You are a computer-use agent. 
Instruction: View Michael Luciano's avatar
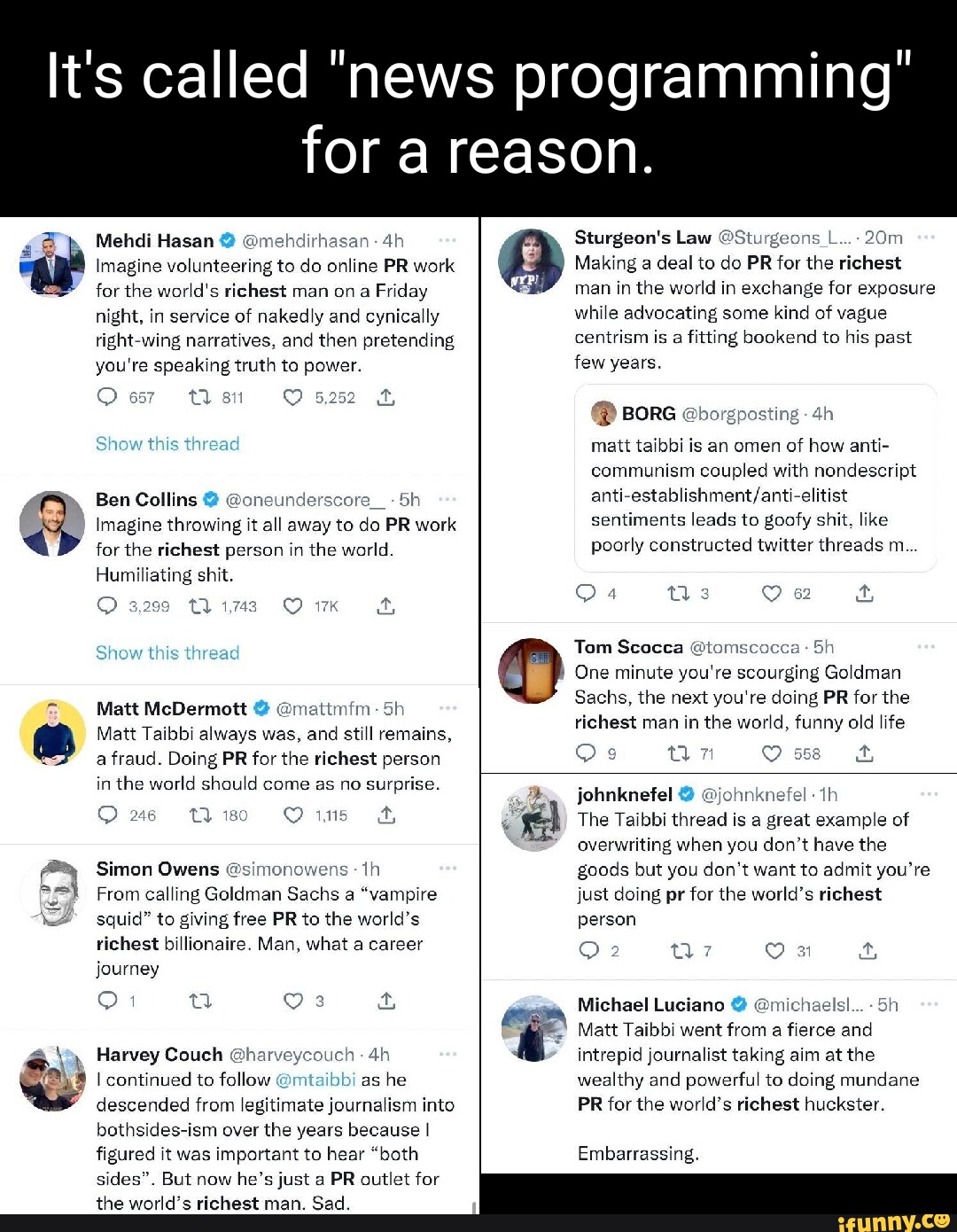coord(533,1028)
